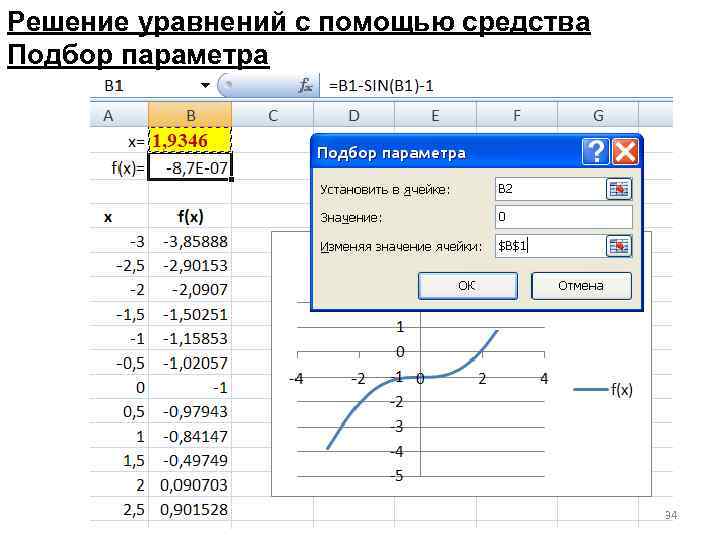Select the x cell with value 1,5
720x540 pixels.
pyautogui.click(x=119, y=460)
